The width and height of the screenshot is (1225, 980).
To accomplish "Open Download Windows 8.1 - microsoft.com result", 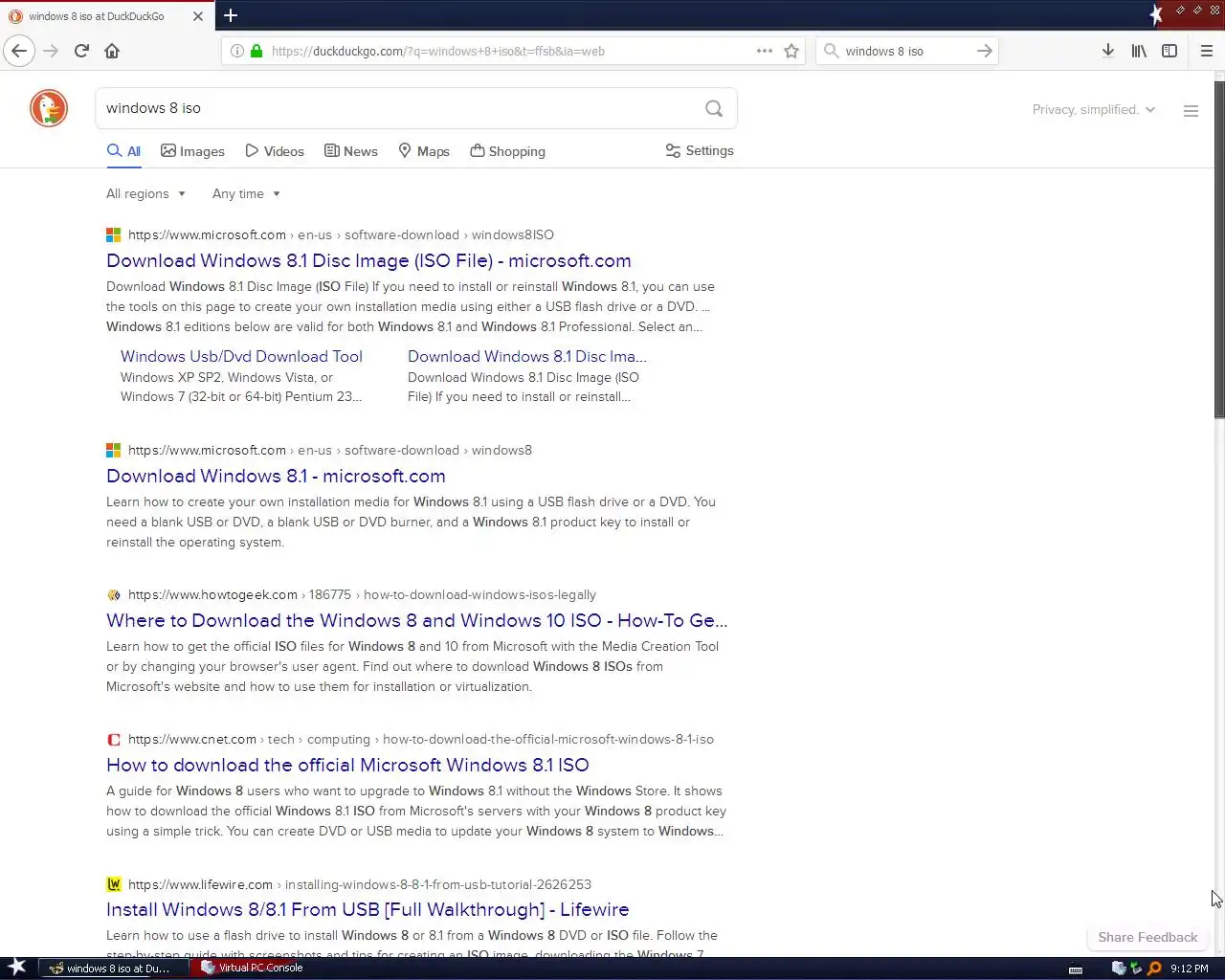I will (x=276, y=476).
